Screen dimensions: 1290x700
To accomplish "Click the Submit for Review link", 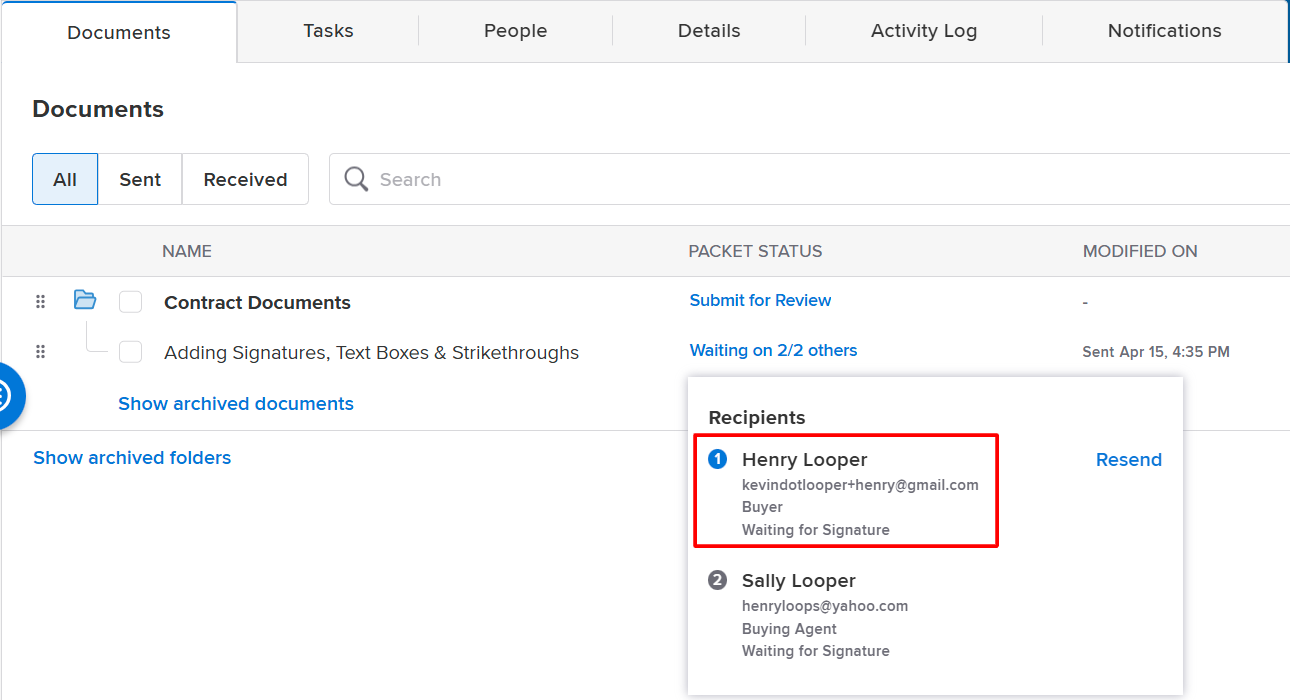I will (760, 300).
